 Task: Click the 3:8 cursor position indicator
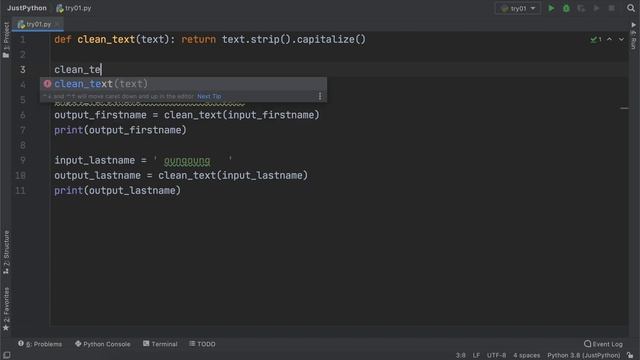point(460,356)
